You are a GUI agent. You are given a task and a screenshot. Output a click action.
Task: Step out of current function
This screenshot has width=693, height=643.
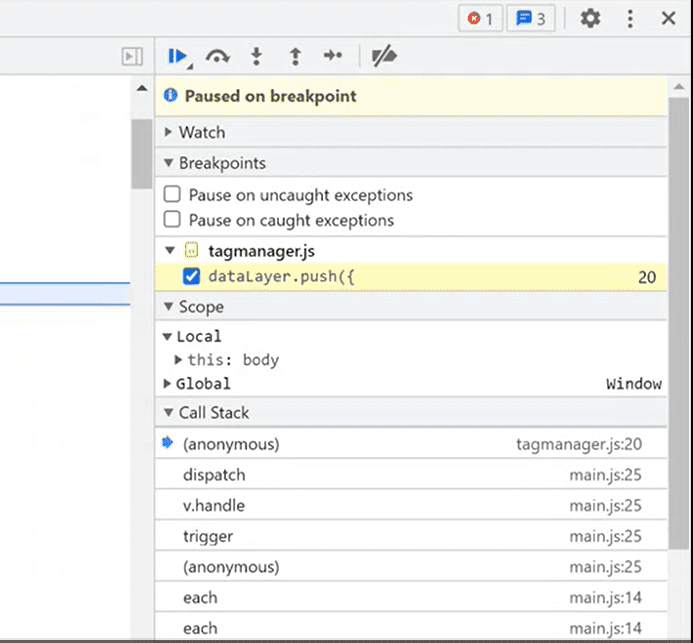coord(295,57)
